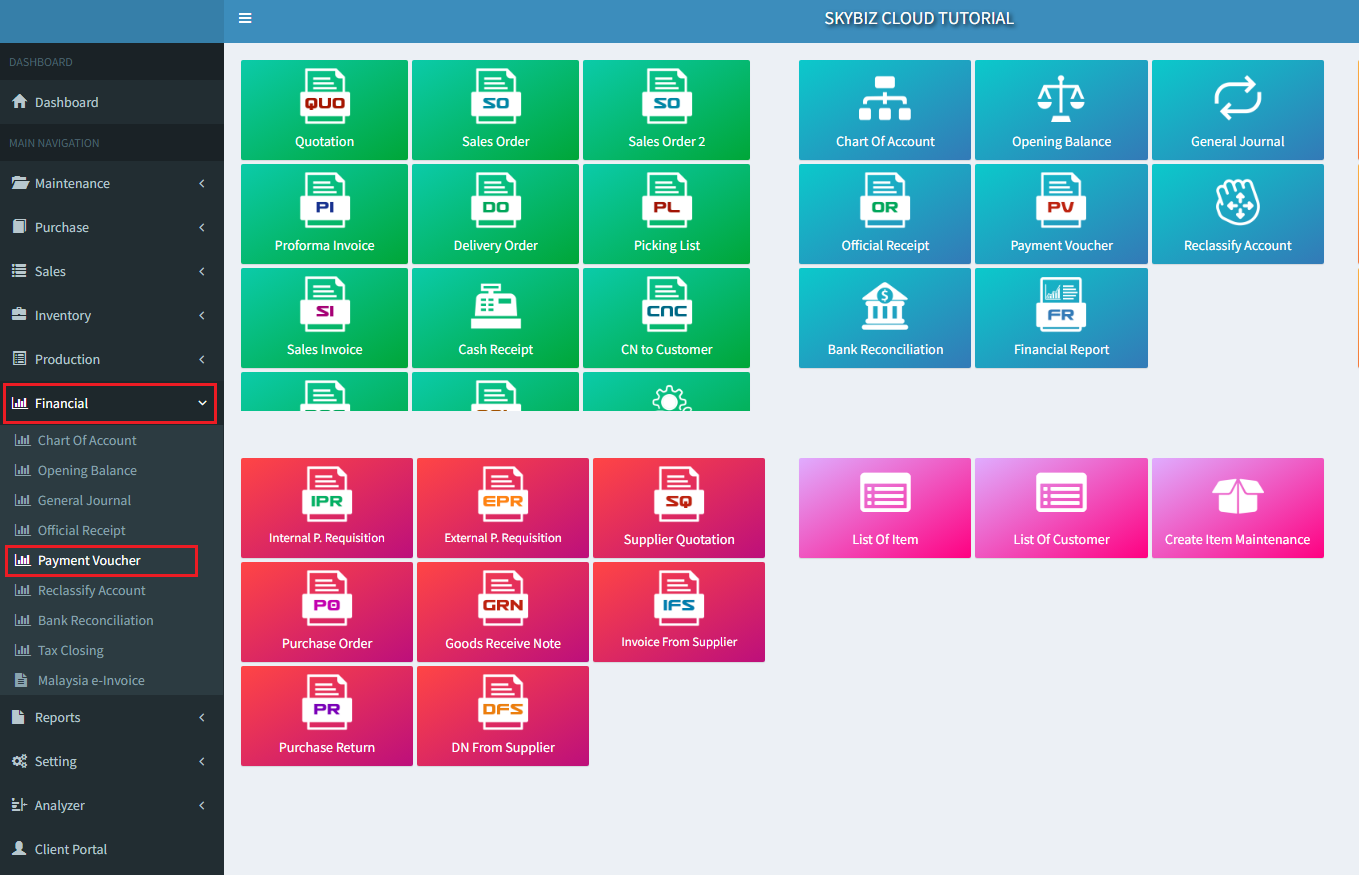Open the Cash Receipt register tile
1359x875 pixels.
(495, 318)
